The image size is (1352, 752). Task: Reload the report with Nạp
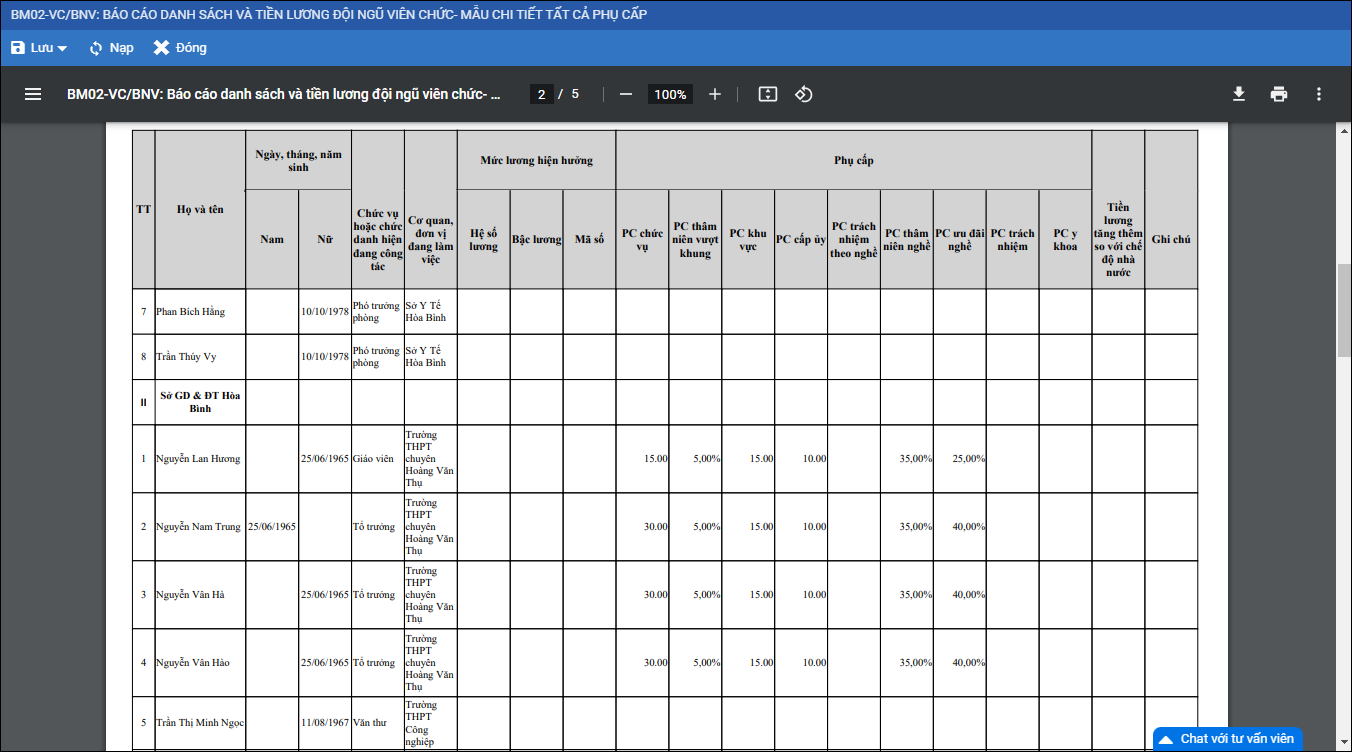[111, 48]
